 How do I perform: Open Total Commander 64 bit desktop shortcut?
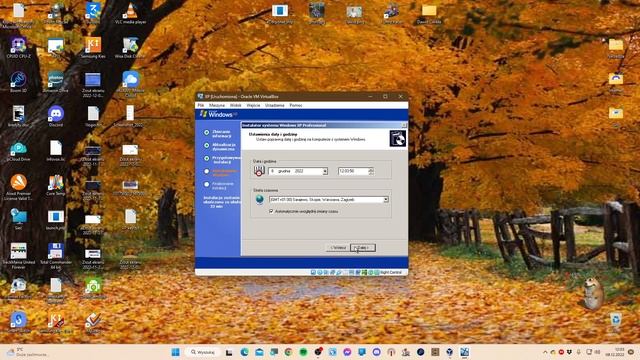click(56, 256)
